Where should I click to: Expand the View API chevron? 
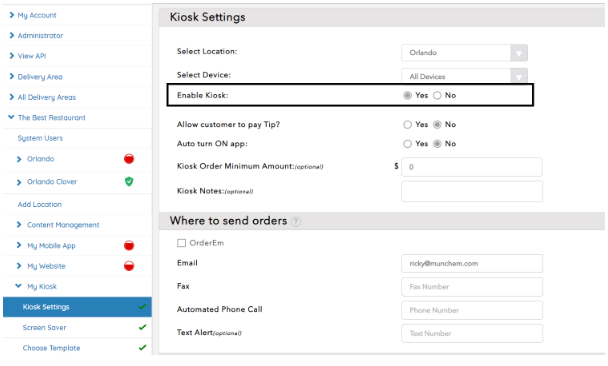click(12, 56)
